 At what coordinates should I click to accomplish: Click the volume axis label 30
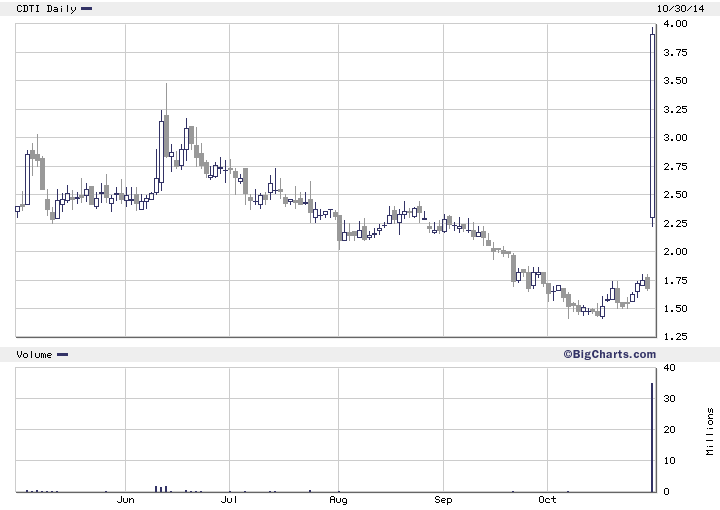669,398
